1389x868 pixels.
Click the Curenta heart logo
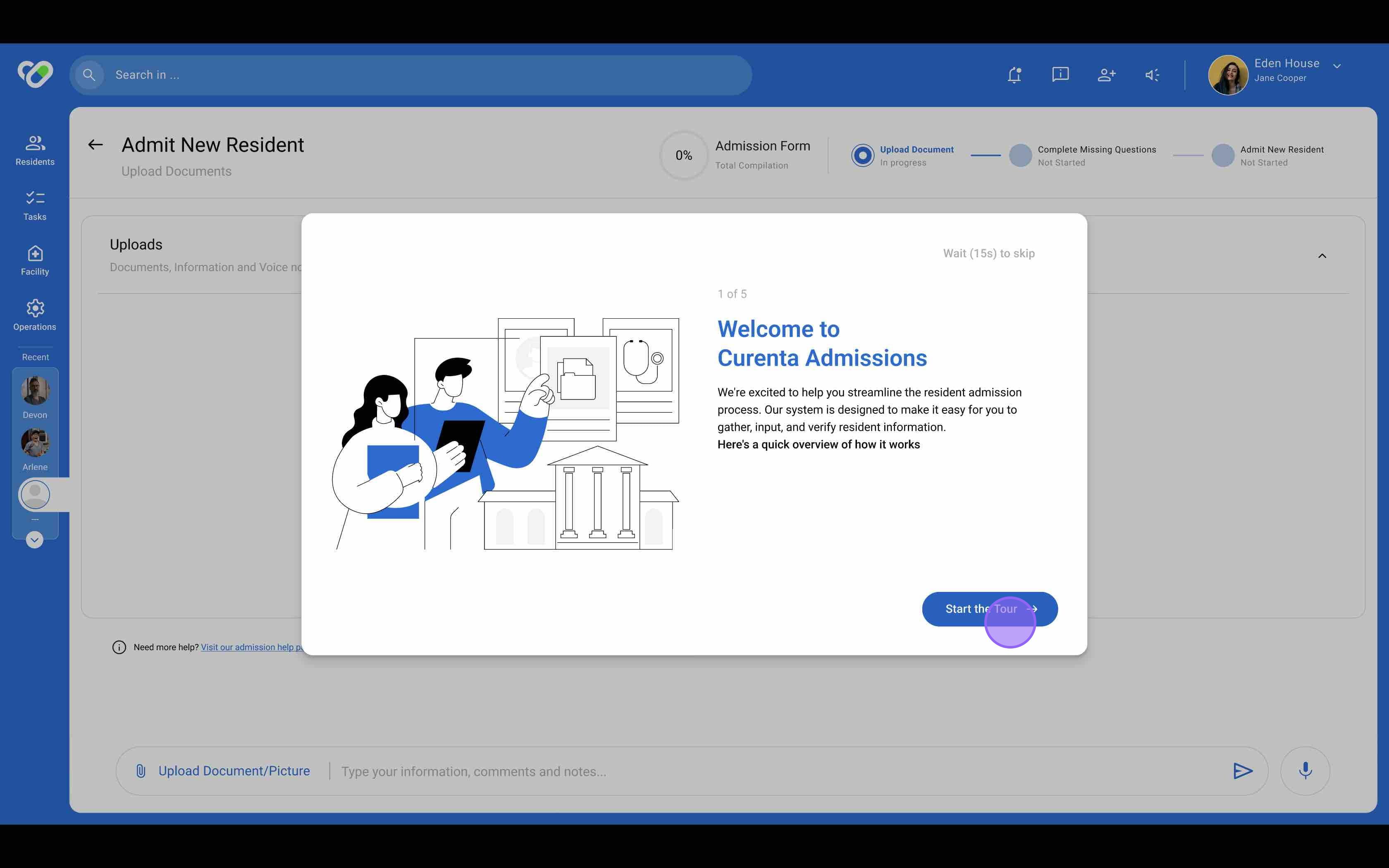coord(35,74)
